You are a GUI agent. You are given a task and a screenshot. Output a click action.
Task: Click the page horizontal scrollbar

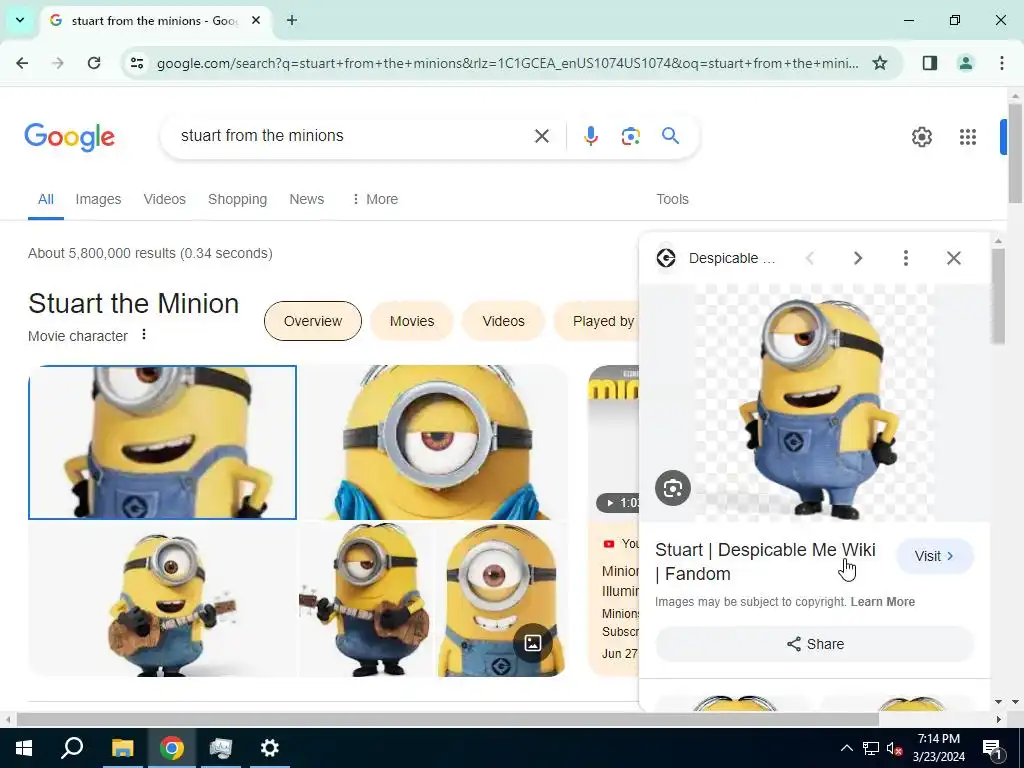pyautogui.click(x=447, y=719)
